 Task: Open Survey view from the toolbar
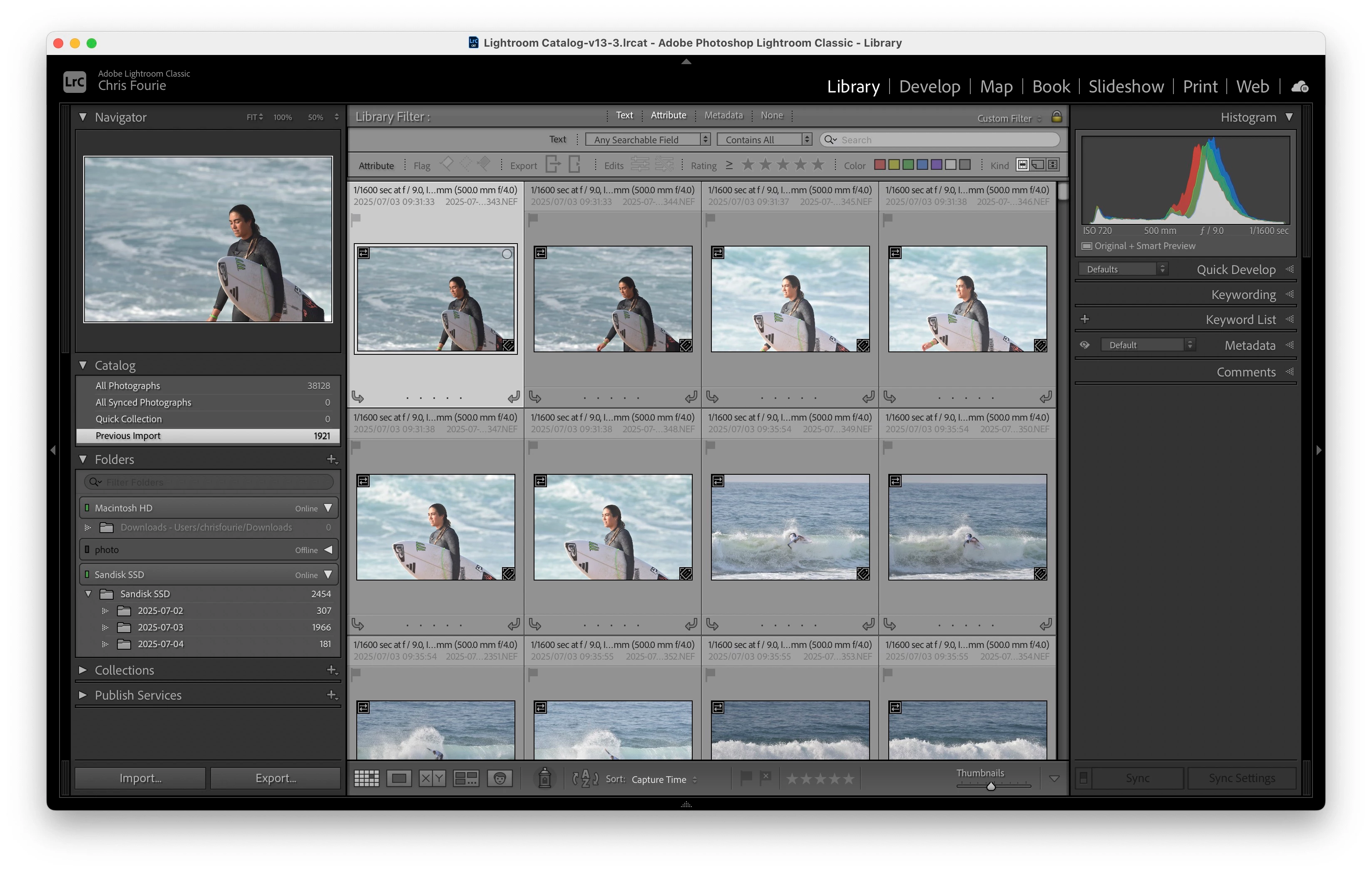click(465, 778)
